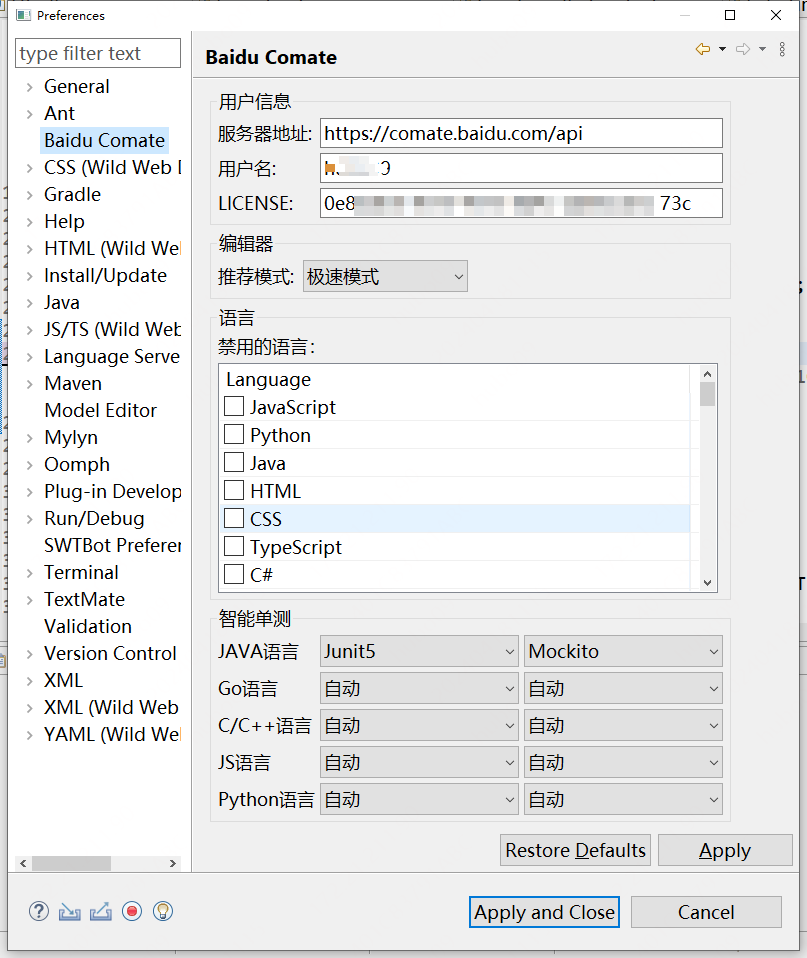Click the language list scroll-down arrow
Viewport: 807px width, 958px height.
tap(707, 583)
